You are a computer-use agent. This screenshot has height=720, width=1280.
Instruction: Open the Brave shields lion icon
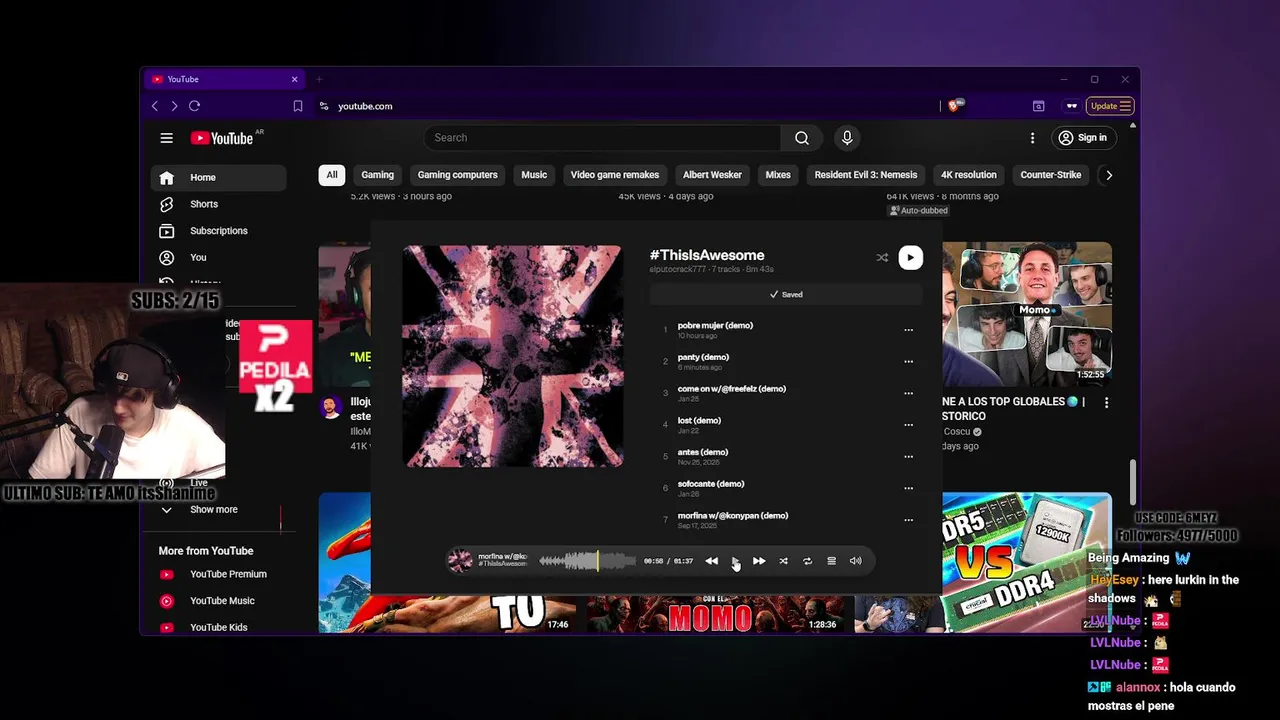pyautogui.click(x=955, y=105)
